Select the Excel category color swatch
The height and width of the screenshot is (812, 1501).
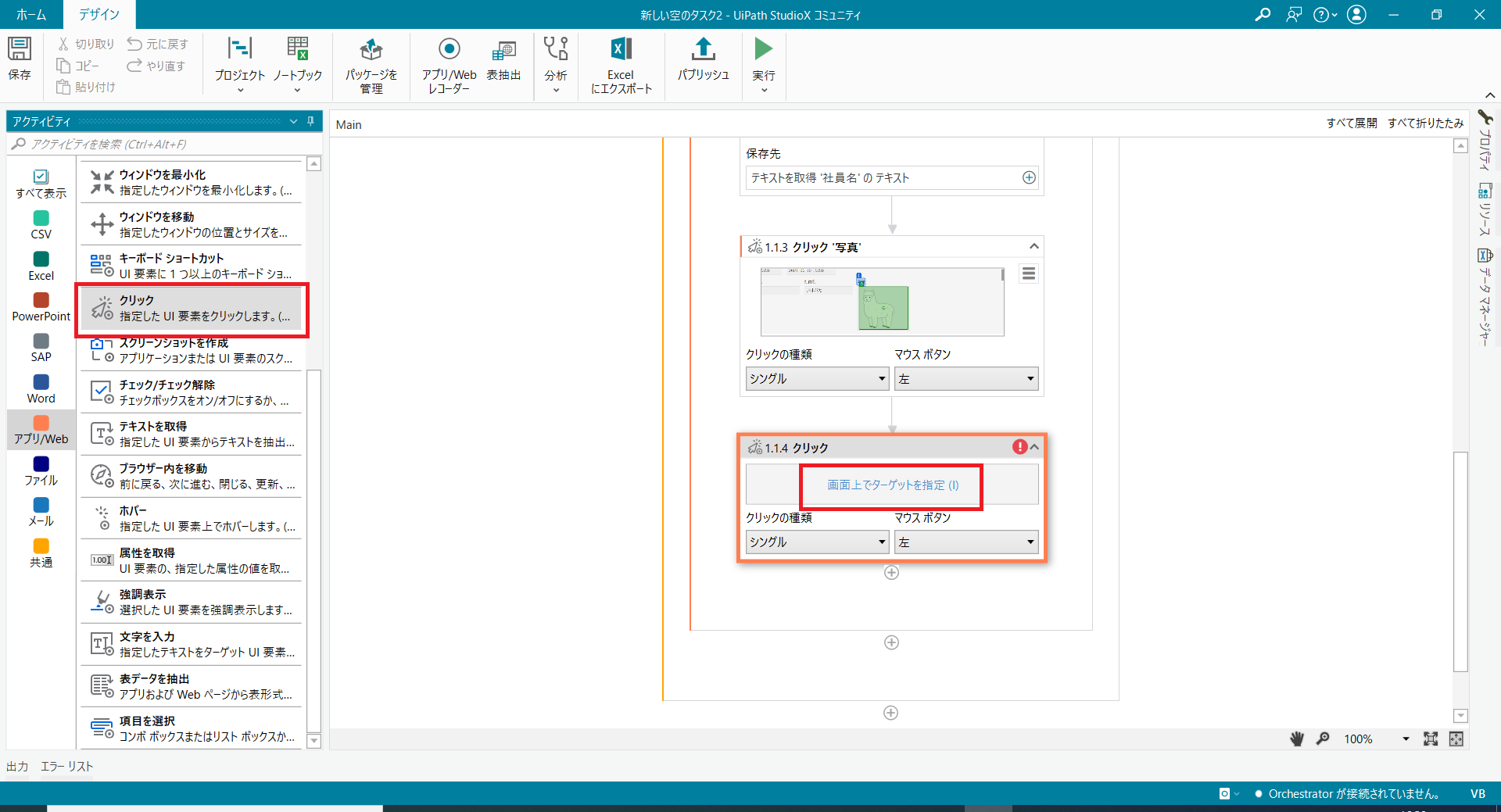[x=41, y=259]
